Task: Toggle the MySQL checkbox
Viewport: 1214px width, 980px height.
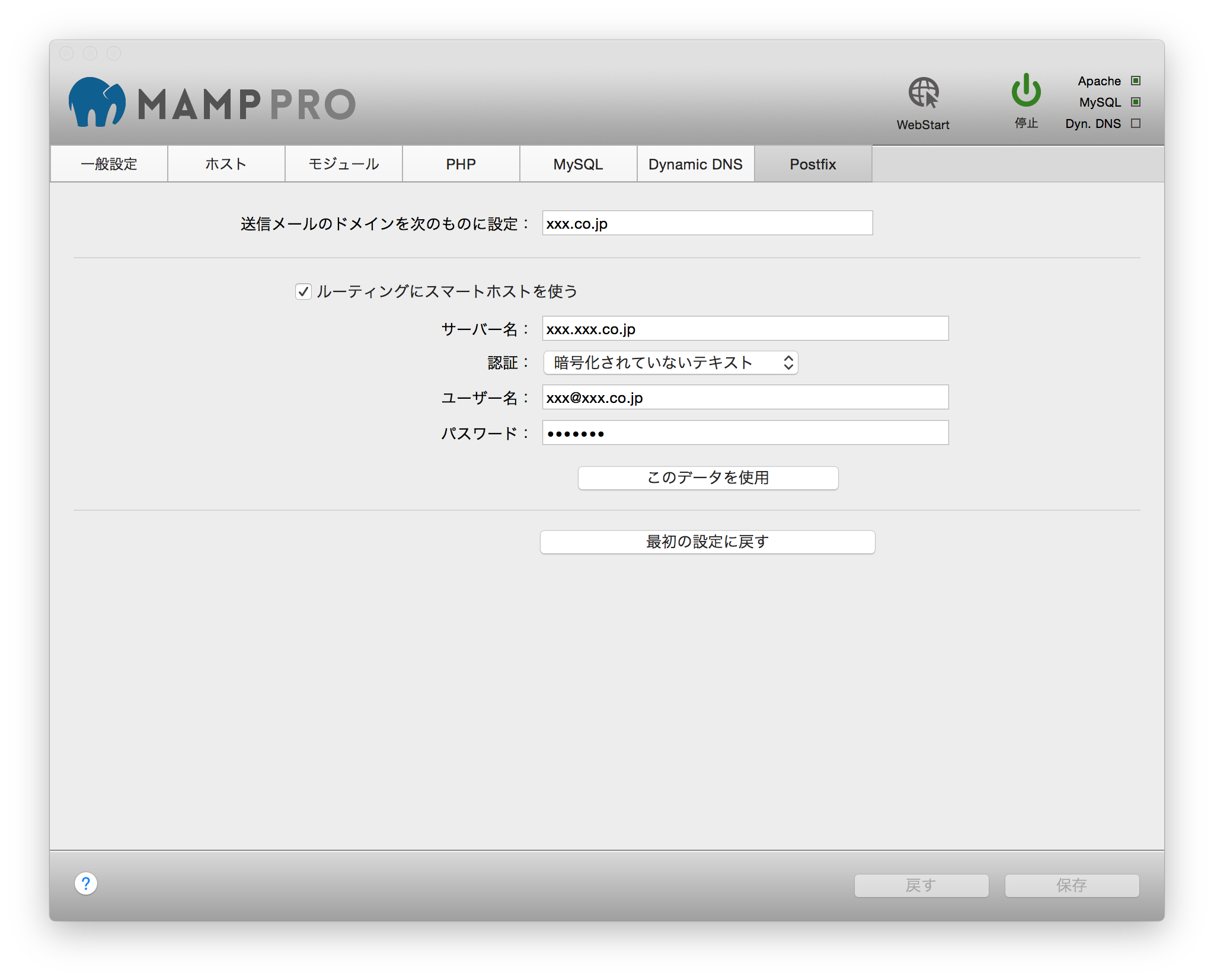Action: pyautogui.click(x=1135, y=102)
